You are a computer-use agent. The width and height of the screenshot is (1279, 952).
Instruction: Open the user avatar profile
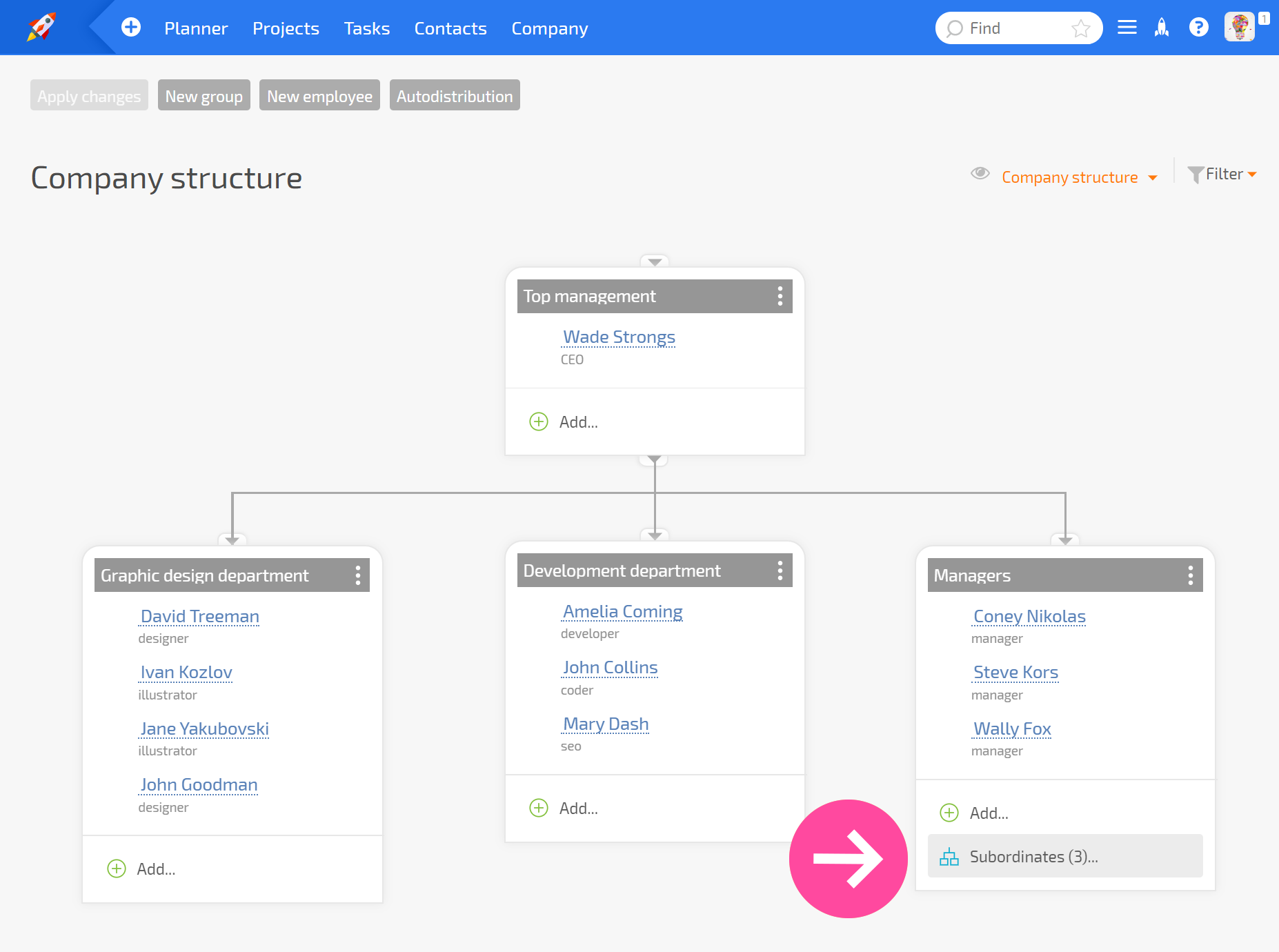click(1240, 28)
